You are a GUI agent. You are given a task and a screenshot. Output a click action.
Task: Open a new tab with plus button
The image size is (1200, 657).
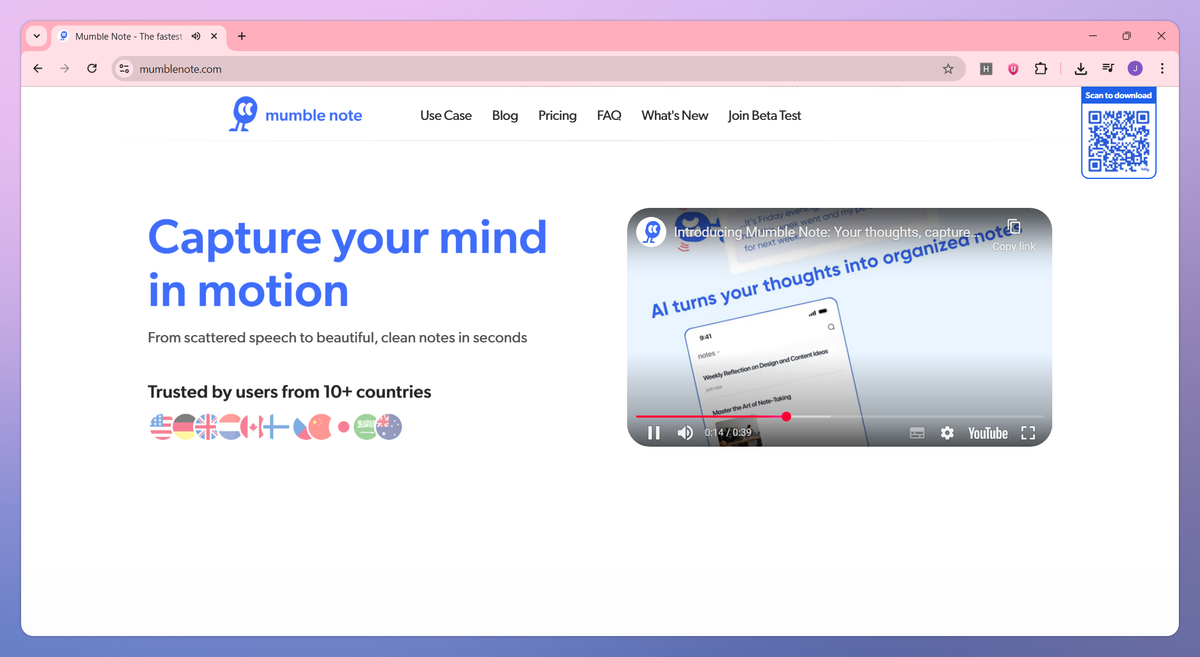(242, 36)
